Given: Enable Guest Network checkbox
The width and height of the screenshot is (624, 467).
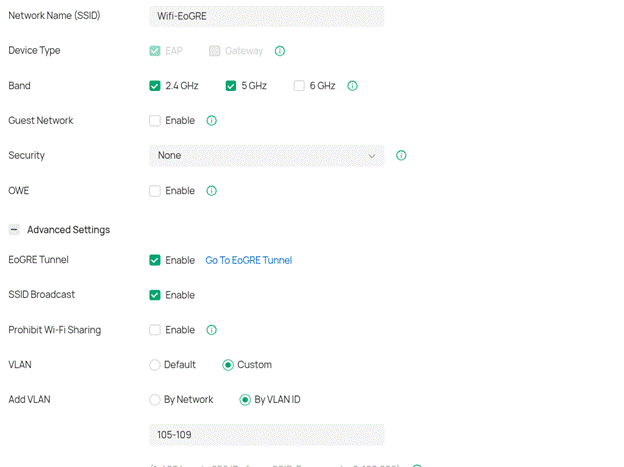Looking at the screenshot, I should 155,121.
